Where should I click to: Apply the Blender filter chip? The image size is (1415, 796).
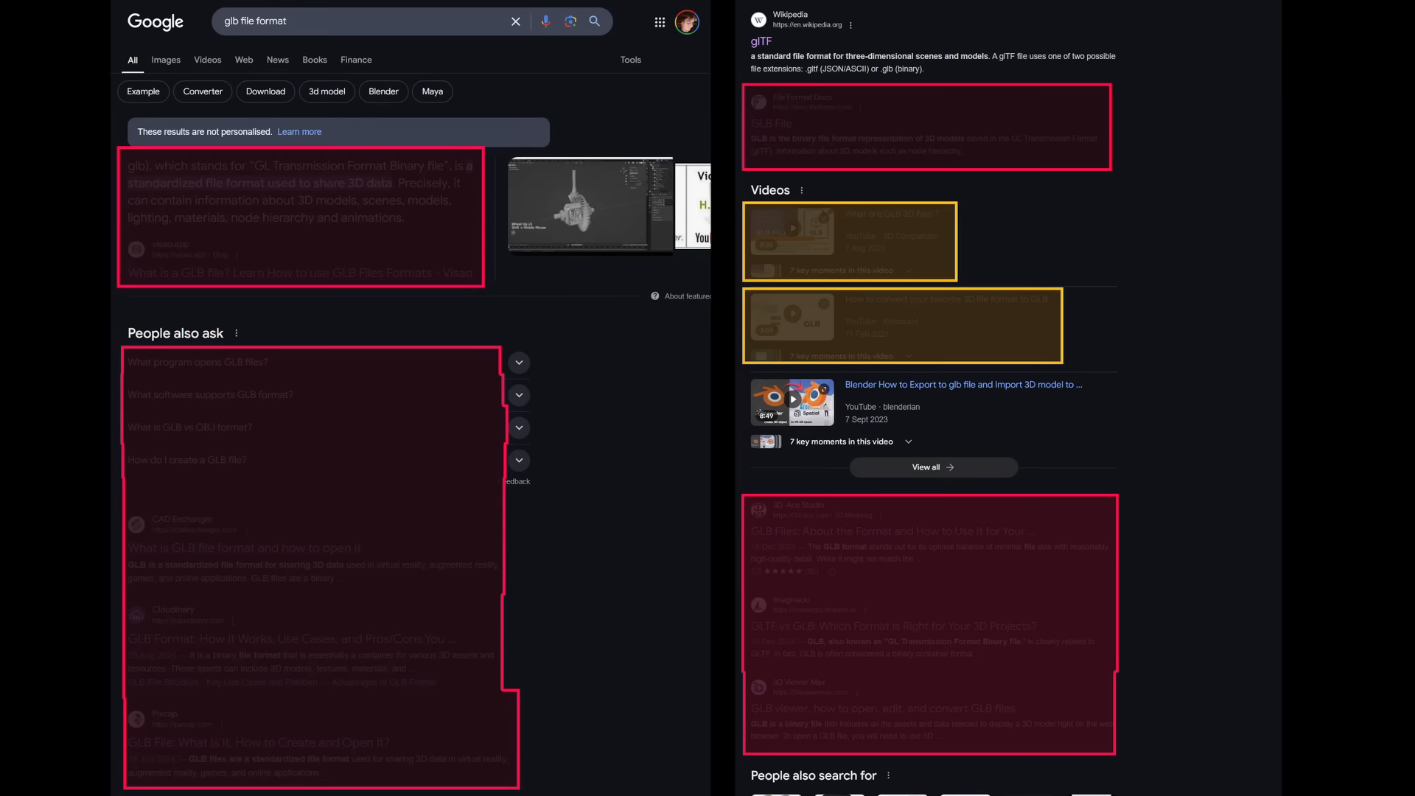click(x=384, y=91)
